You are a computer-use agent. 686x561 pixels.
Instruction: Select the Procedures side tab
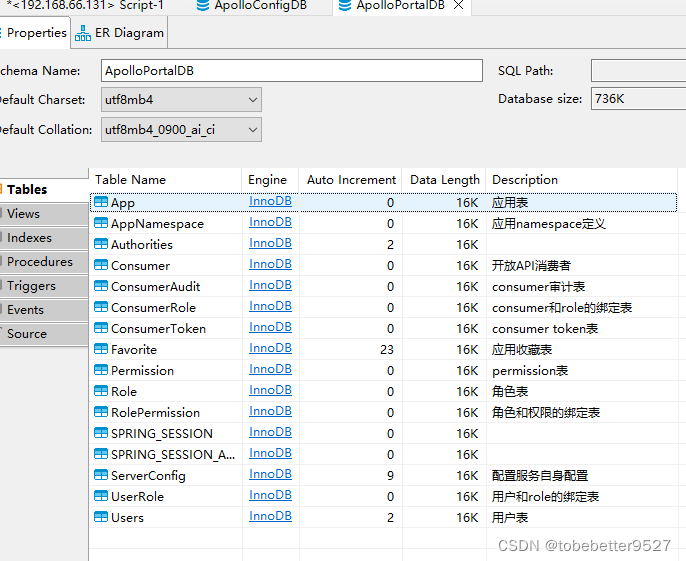44,262
